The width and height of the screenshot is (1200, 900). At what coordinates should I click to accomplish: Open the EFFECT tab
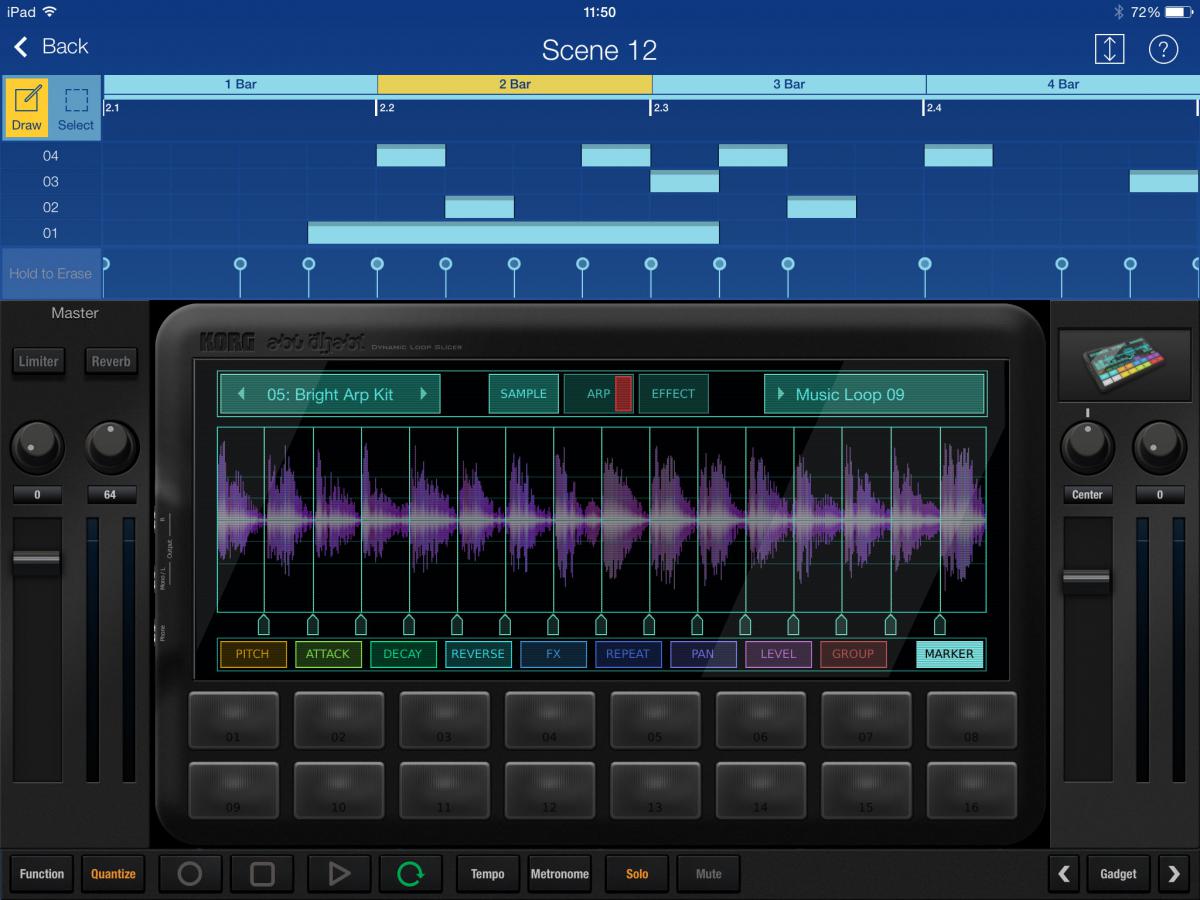pos(673,394)
